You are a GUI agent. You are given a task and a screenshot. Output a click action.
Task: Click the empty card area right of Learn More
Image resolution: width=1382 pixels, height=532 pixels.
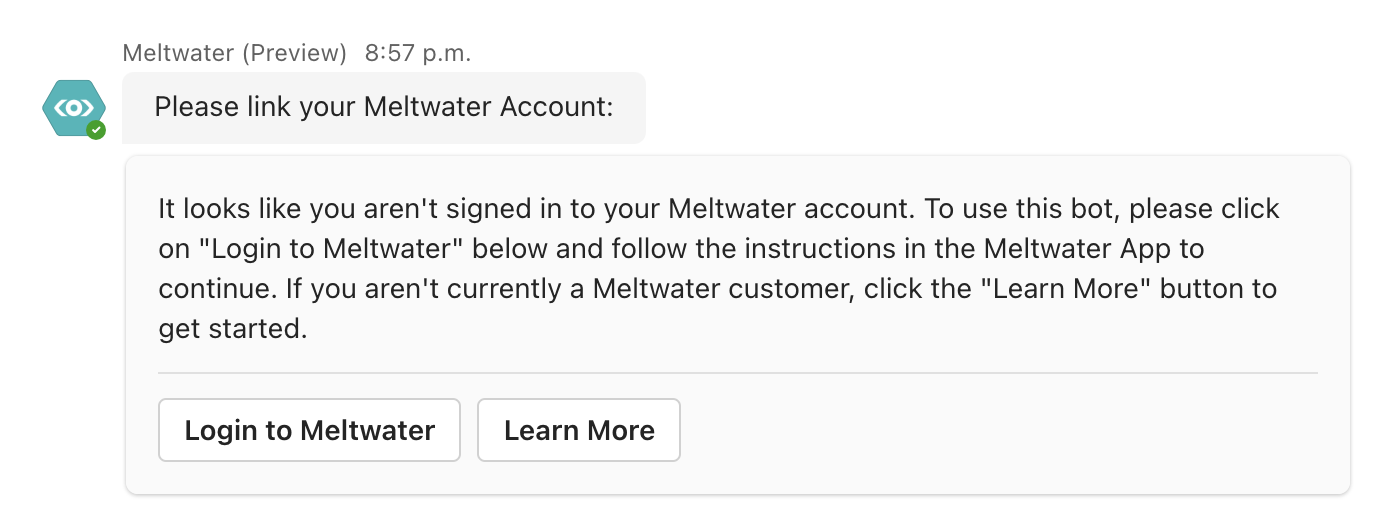(1000, 430)
